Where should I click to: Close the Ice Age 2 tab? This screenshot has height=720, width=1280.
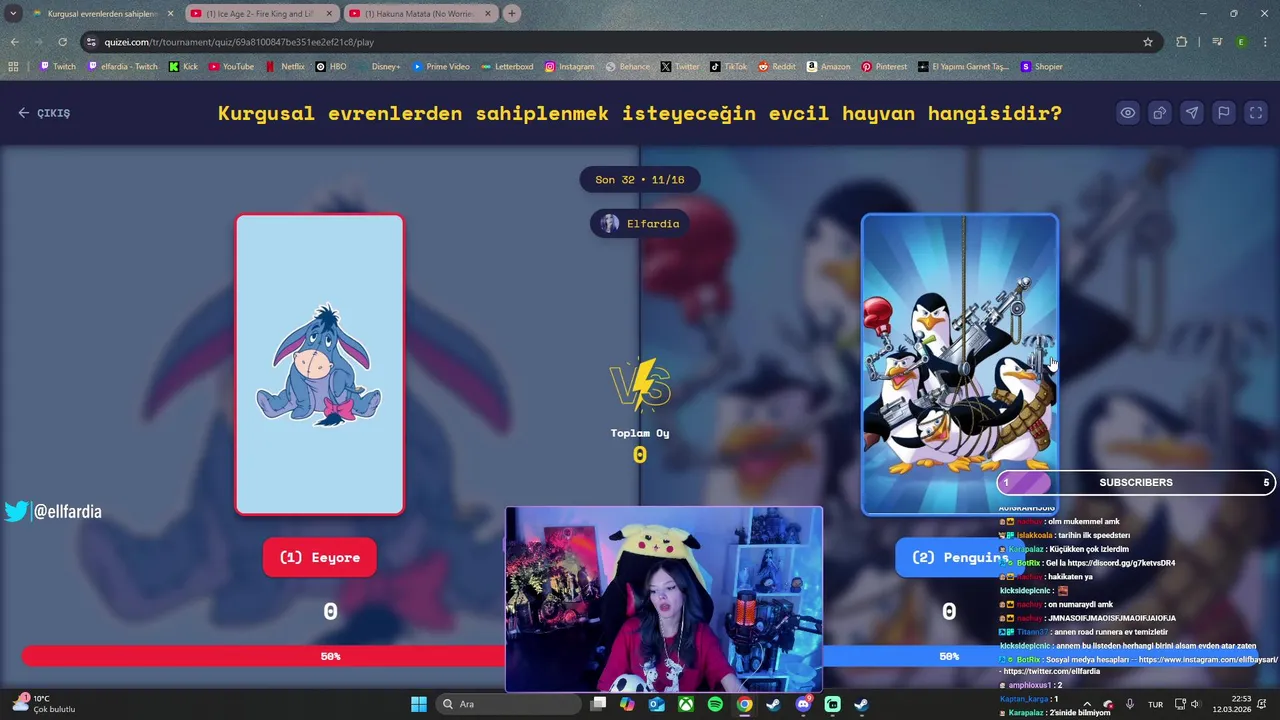[329, 14]
